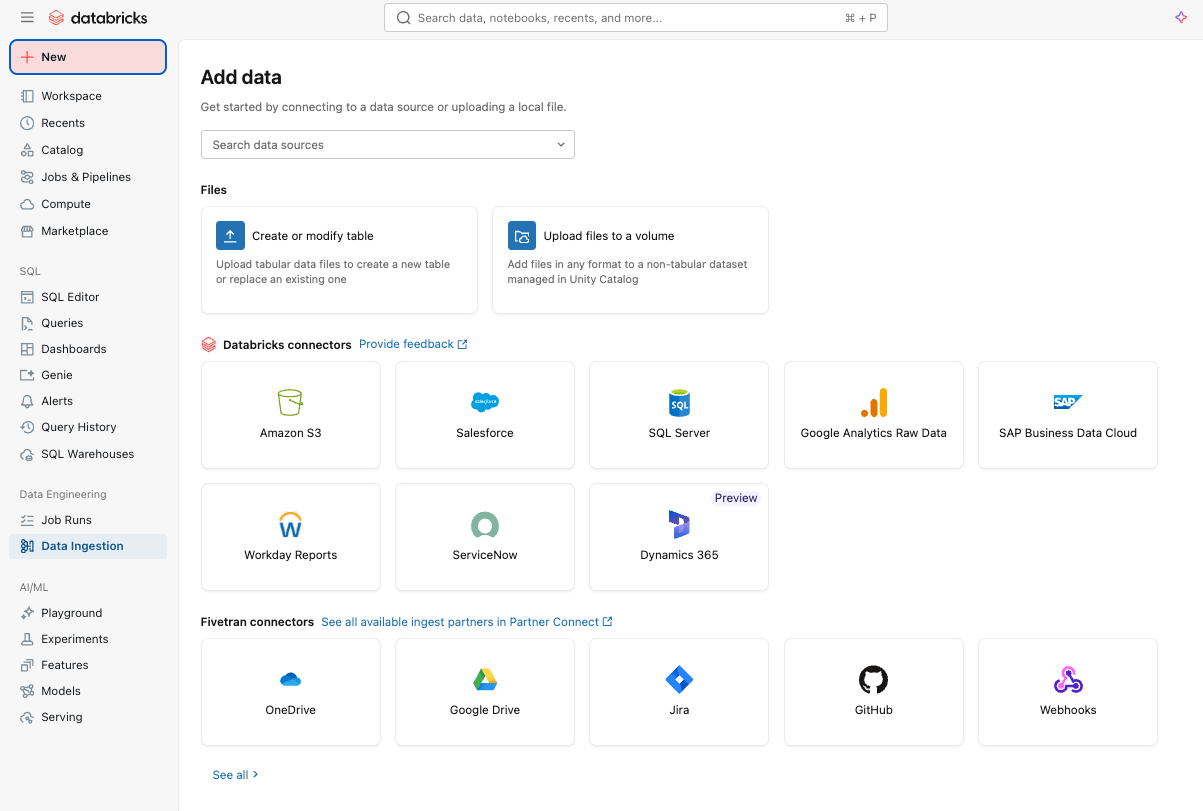The height and width of the screenshot is (811, 1203).
Task: Select the Amazon S3 connector icon
Action: click(290, 403)
